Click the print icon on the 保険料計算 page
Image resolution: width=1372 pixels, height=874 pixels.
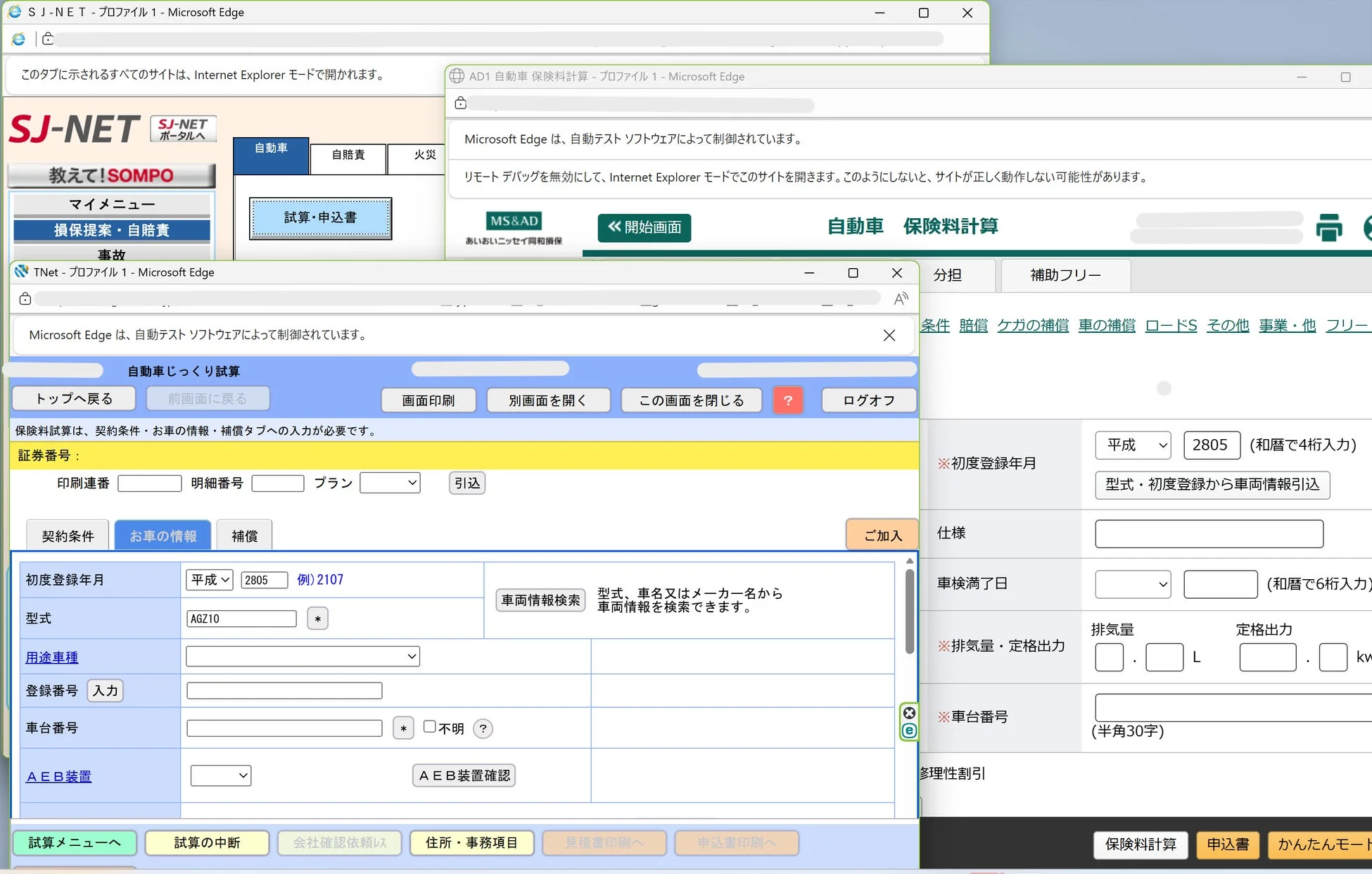[x=1329, y=227]
